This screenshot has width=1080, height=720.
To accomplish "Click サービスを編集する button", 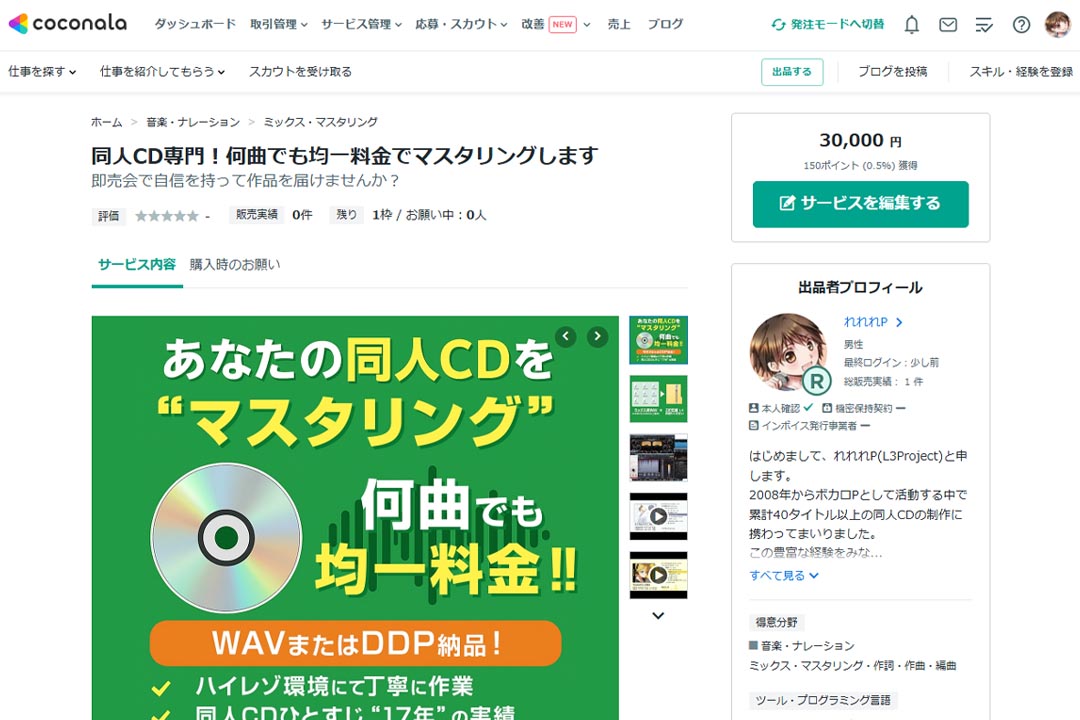I will point(860,204).
